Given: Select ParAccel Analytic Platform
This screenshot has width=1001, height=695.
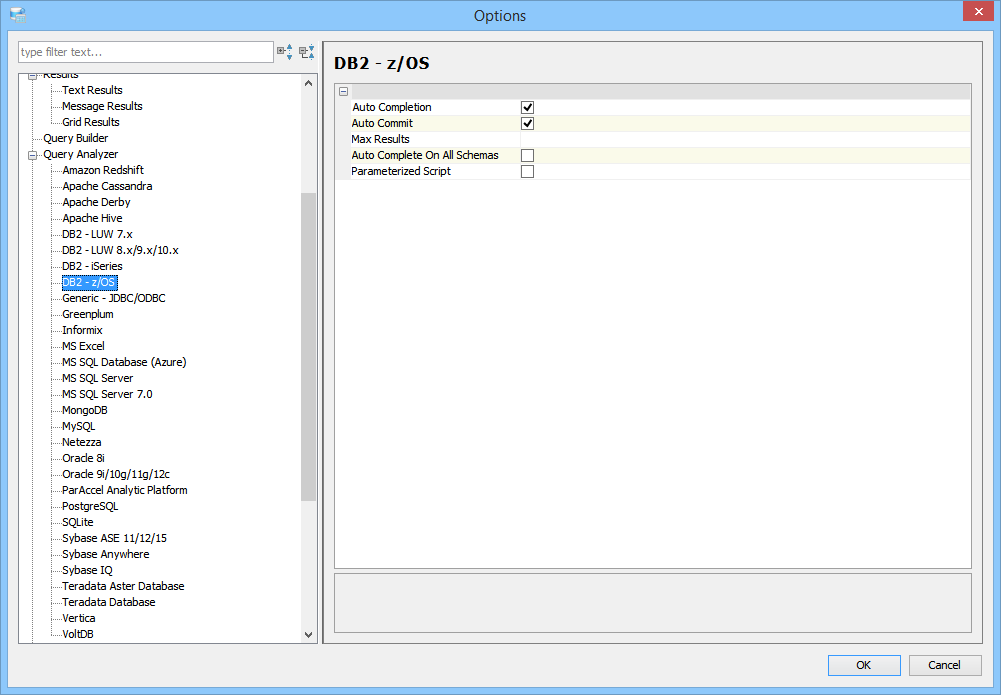Looking at the screenshot, I should pyautogui.click(x=124, y=489).
